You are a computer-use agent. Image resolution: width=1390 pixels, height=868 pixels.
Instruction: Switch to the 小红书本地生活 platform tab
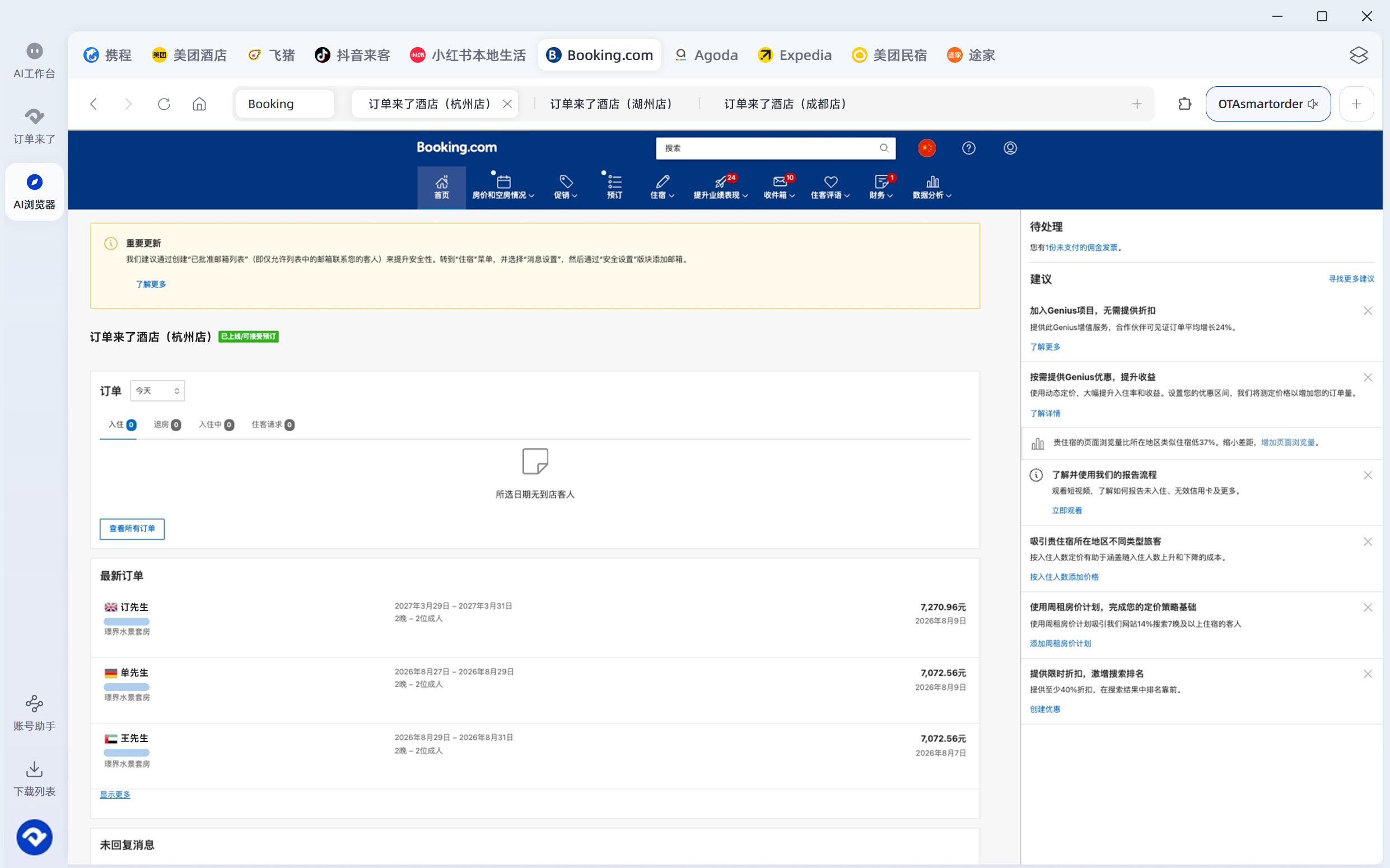click(468, 55)
